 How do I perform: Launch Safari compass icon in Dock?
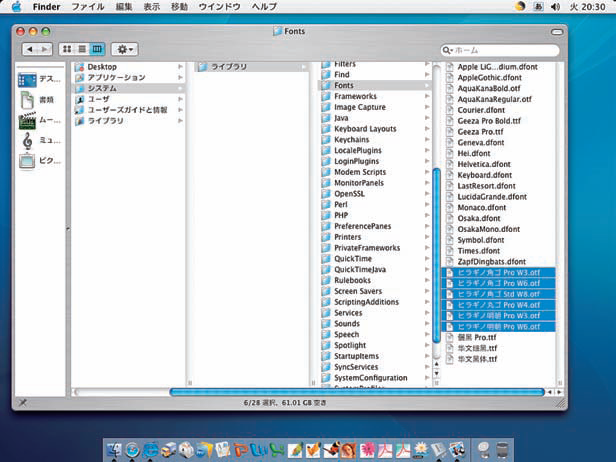click(132, 450)
